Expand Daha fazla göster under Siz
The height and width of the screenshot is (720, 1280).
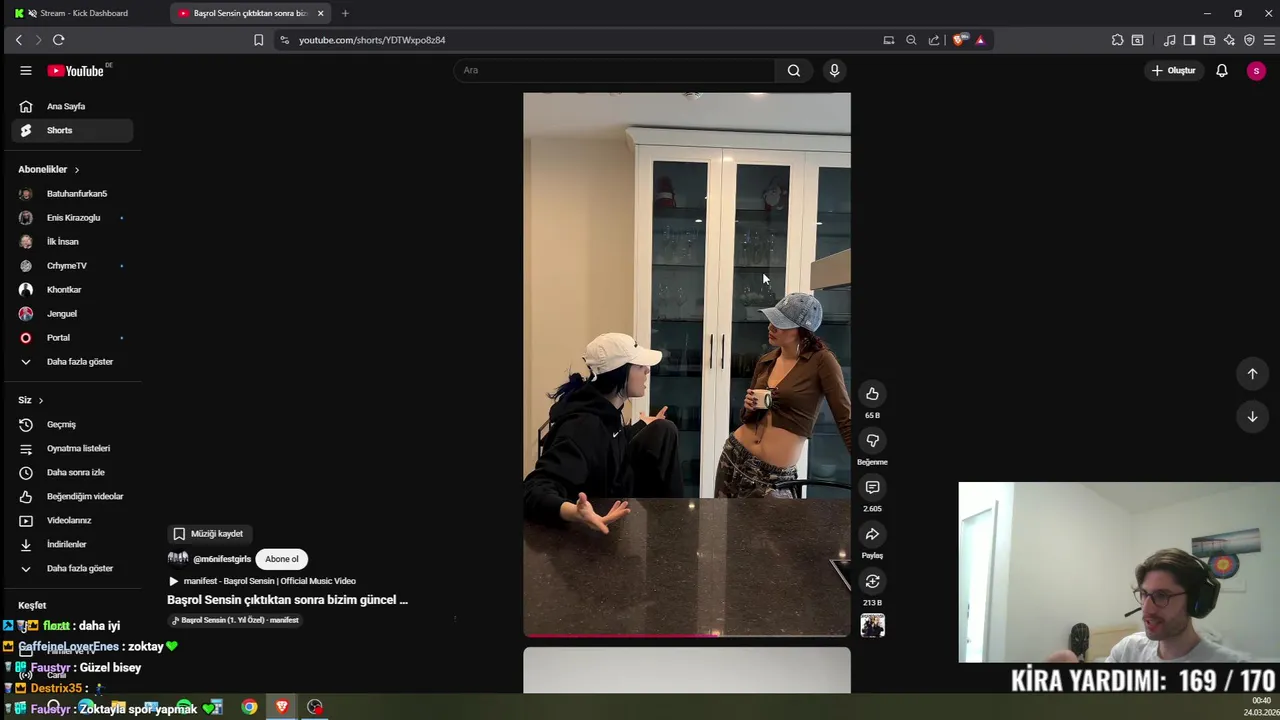(72, 568)
